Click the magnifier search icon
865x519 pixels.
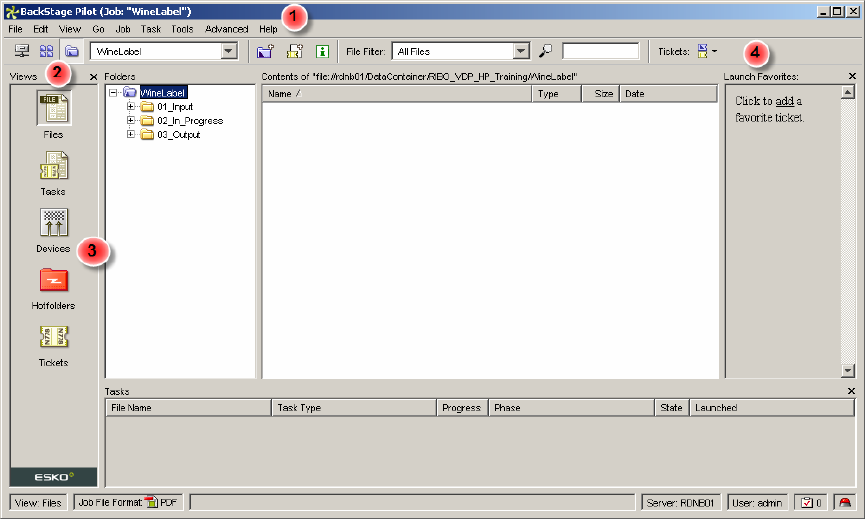[546, 51]
